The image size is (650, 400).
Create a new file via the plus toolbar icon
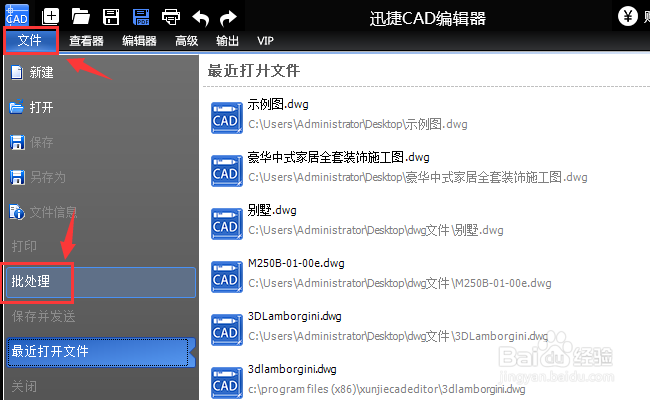click(51, 17)
